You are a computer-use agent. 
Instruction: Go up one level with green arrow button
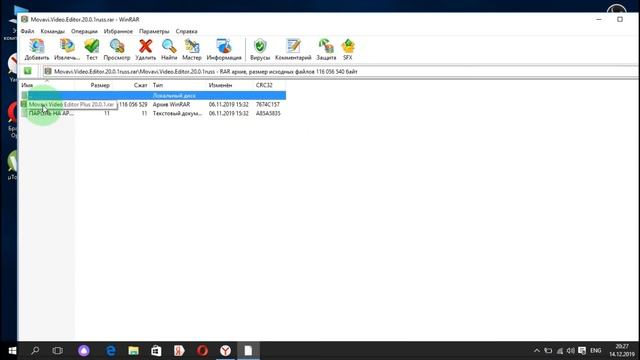coord(27,71)
